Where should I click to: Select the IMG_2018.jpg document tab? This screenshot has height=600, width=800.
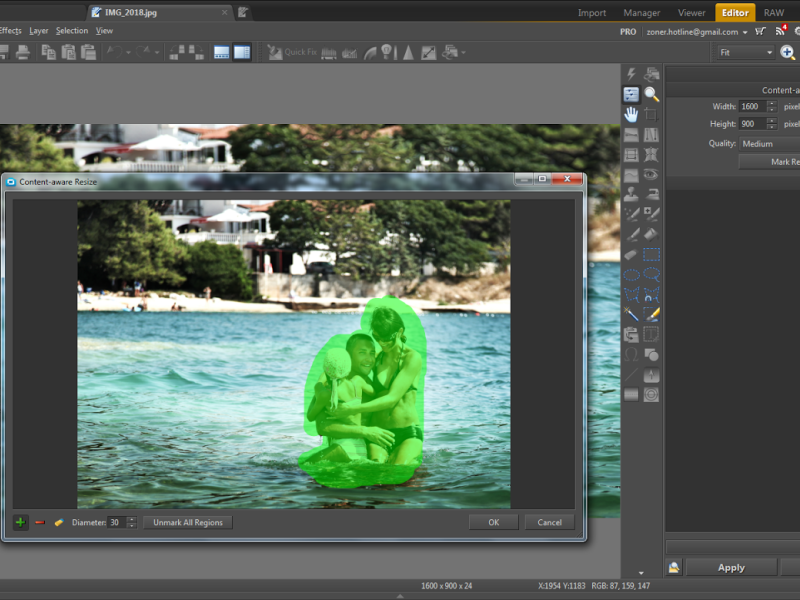(160, 13)
